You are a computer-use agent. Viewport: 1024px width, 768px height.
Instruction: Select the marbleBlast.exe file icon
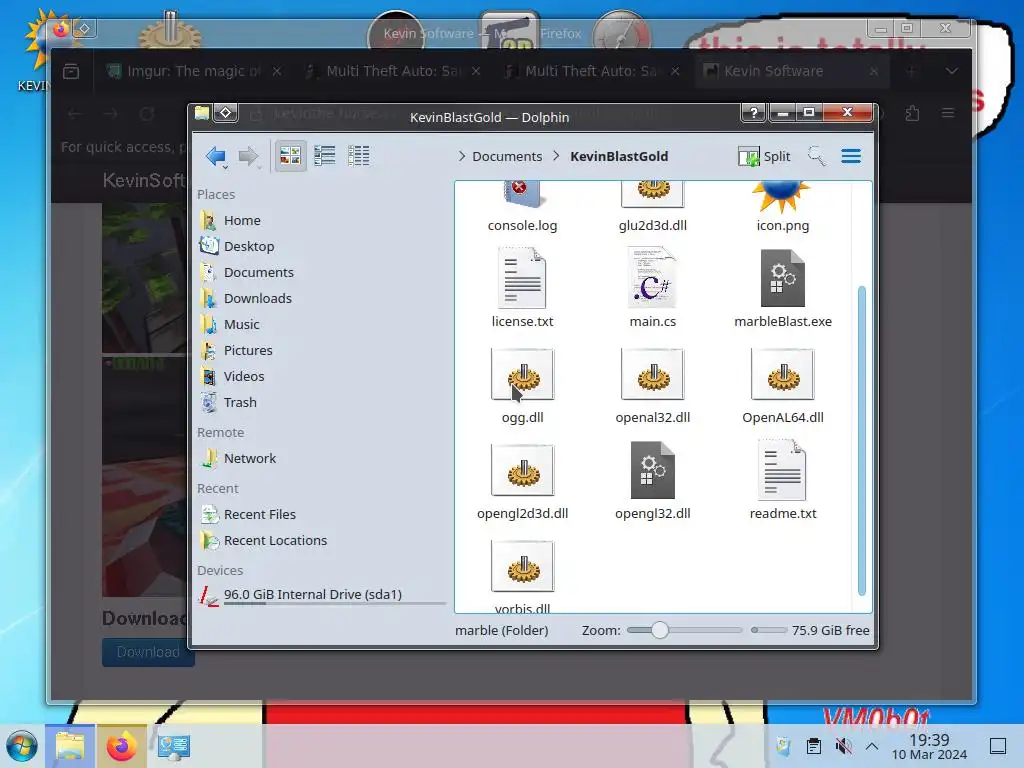782,278
